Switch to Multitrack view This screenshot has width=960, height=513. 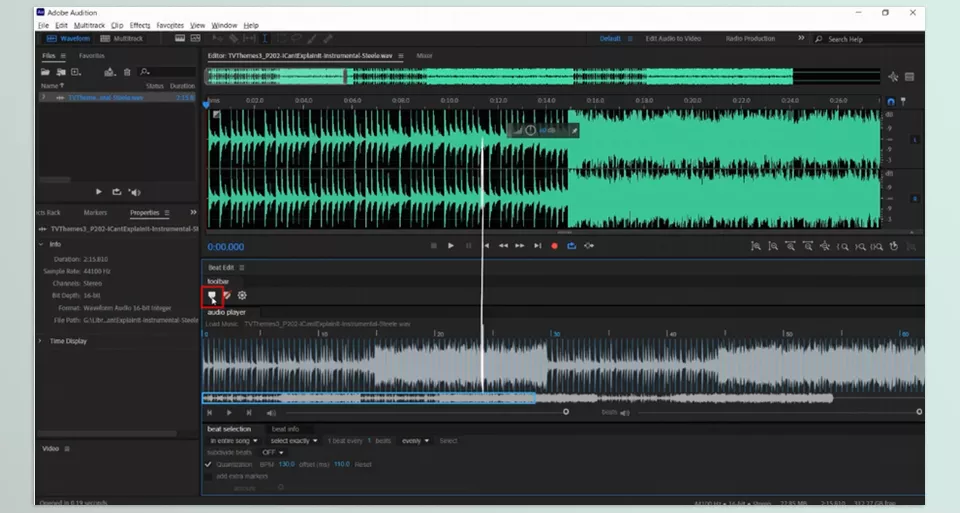[x=121, y=38]
